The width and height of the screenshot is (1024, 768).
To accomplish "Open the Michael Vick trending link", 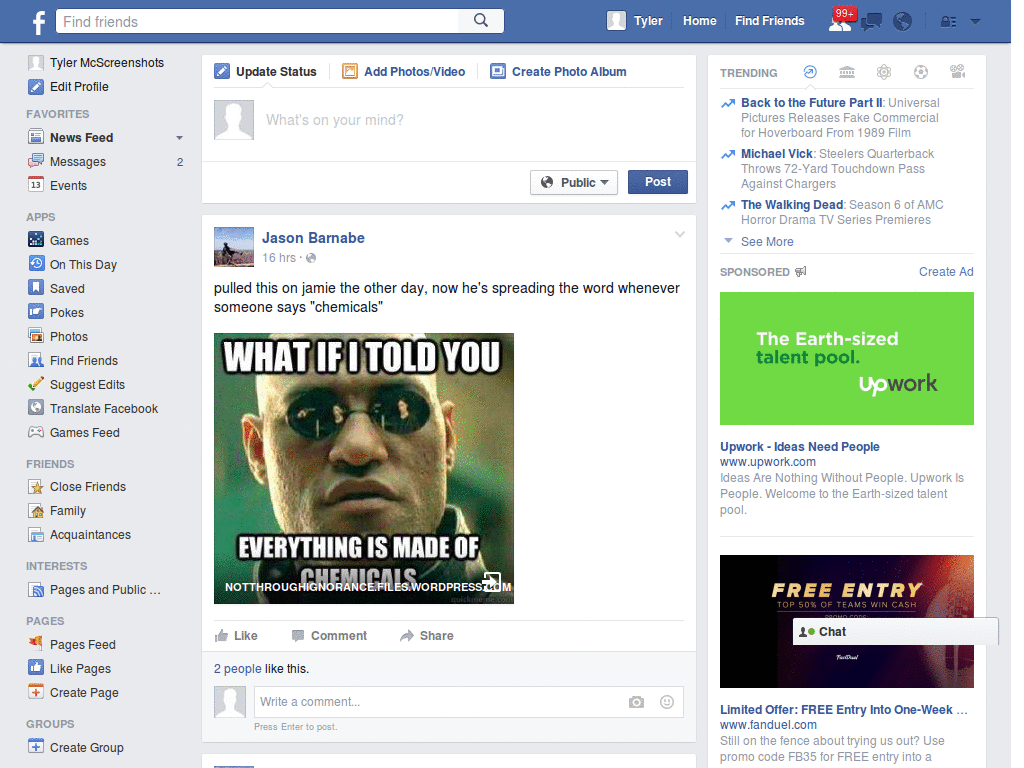I will 776,153.
